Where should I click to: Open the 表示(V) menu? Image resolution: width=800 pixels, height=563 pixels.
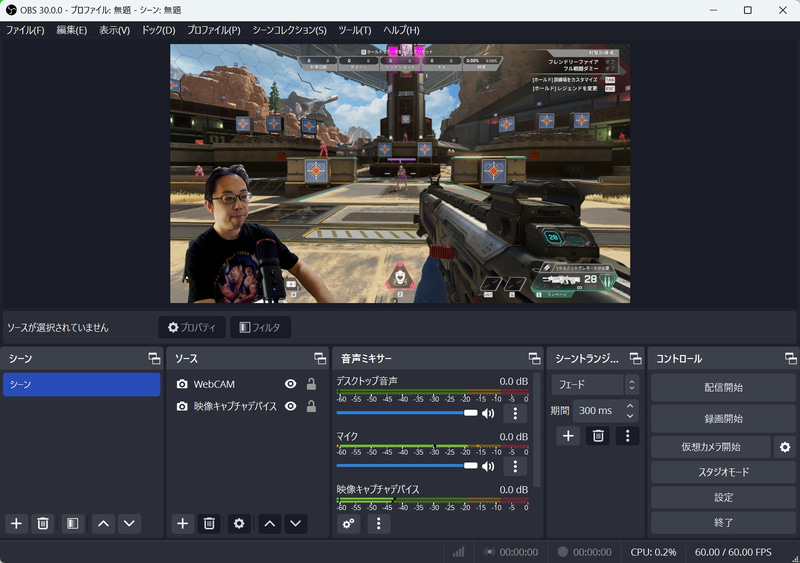click(114, 30)
